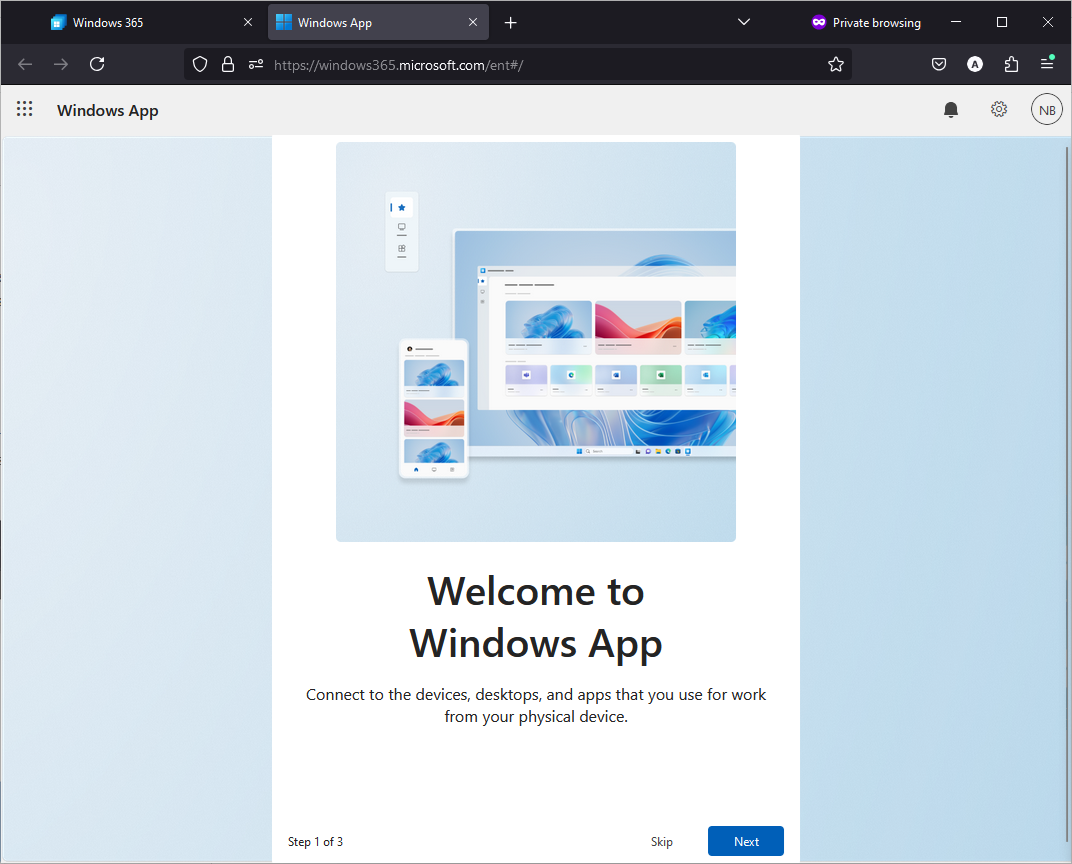Open the Save to Pocket icon

pyautogui.click(x=939, y=64)
